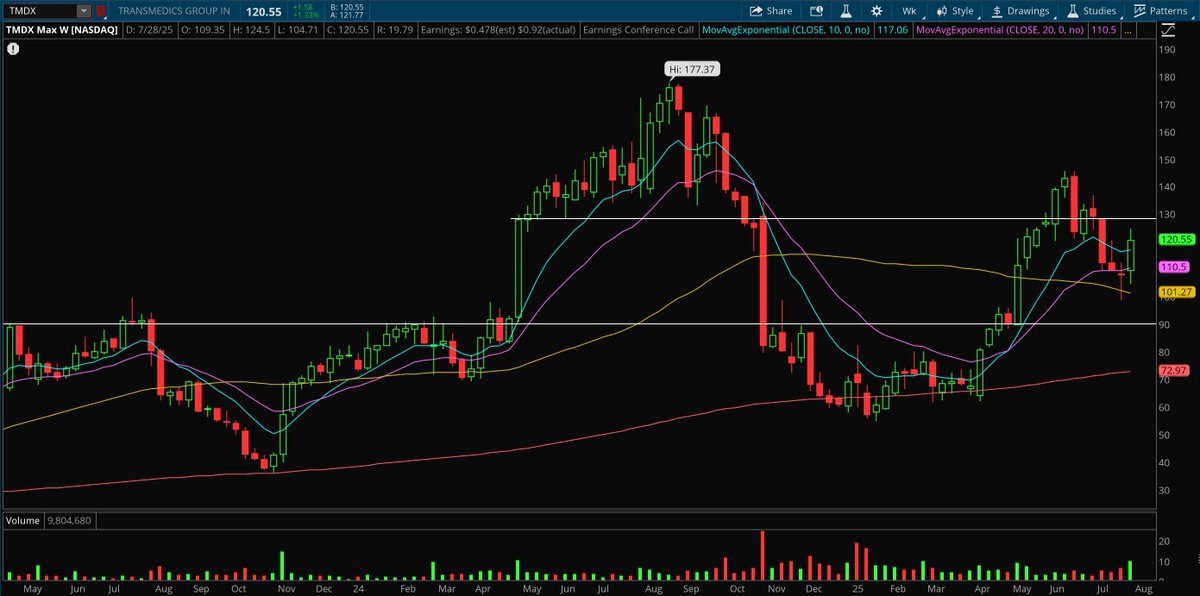Viewport: 1200px width, 596px height.
Task: Click the Volume study label
Action: (23, 521)
